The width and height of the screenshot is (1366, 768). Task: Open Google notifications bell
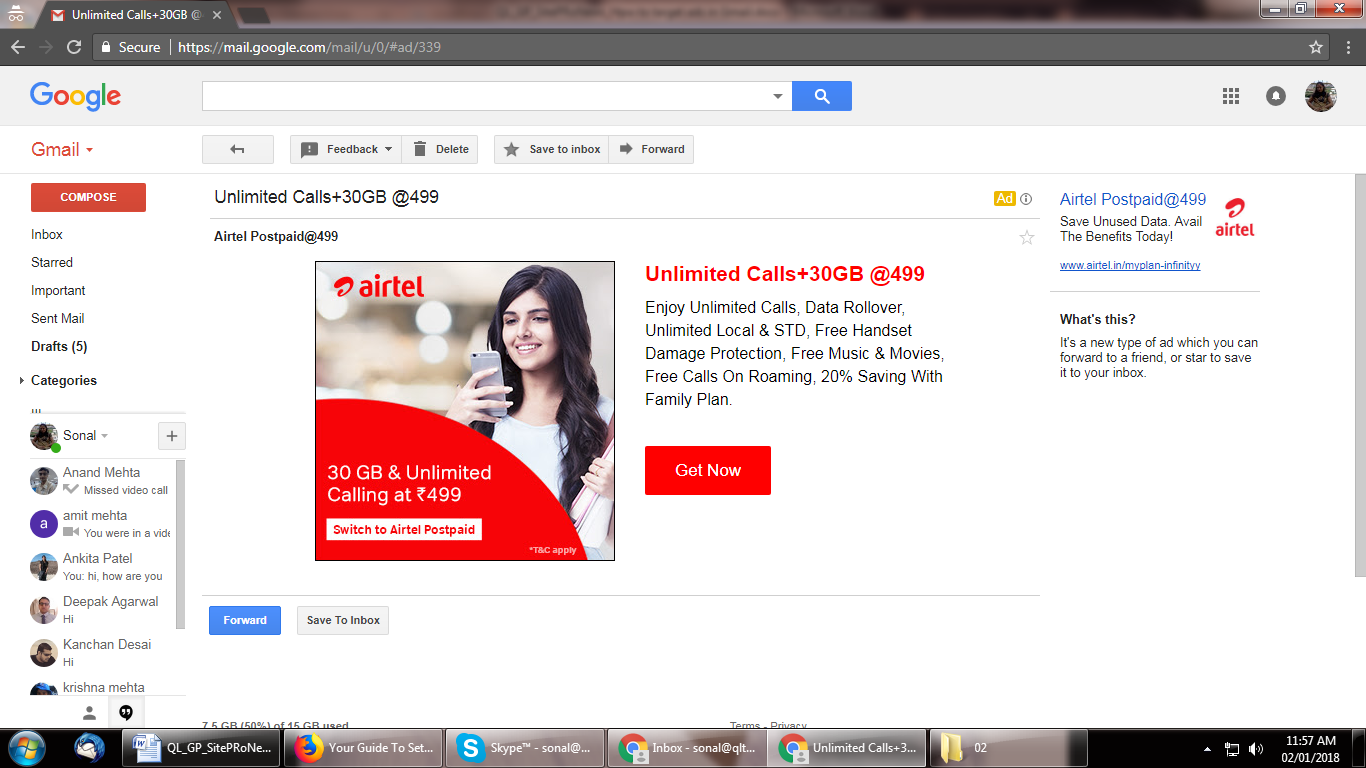pos(1276,96)
